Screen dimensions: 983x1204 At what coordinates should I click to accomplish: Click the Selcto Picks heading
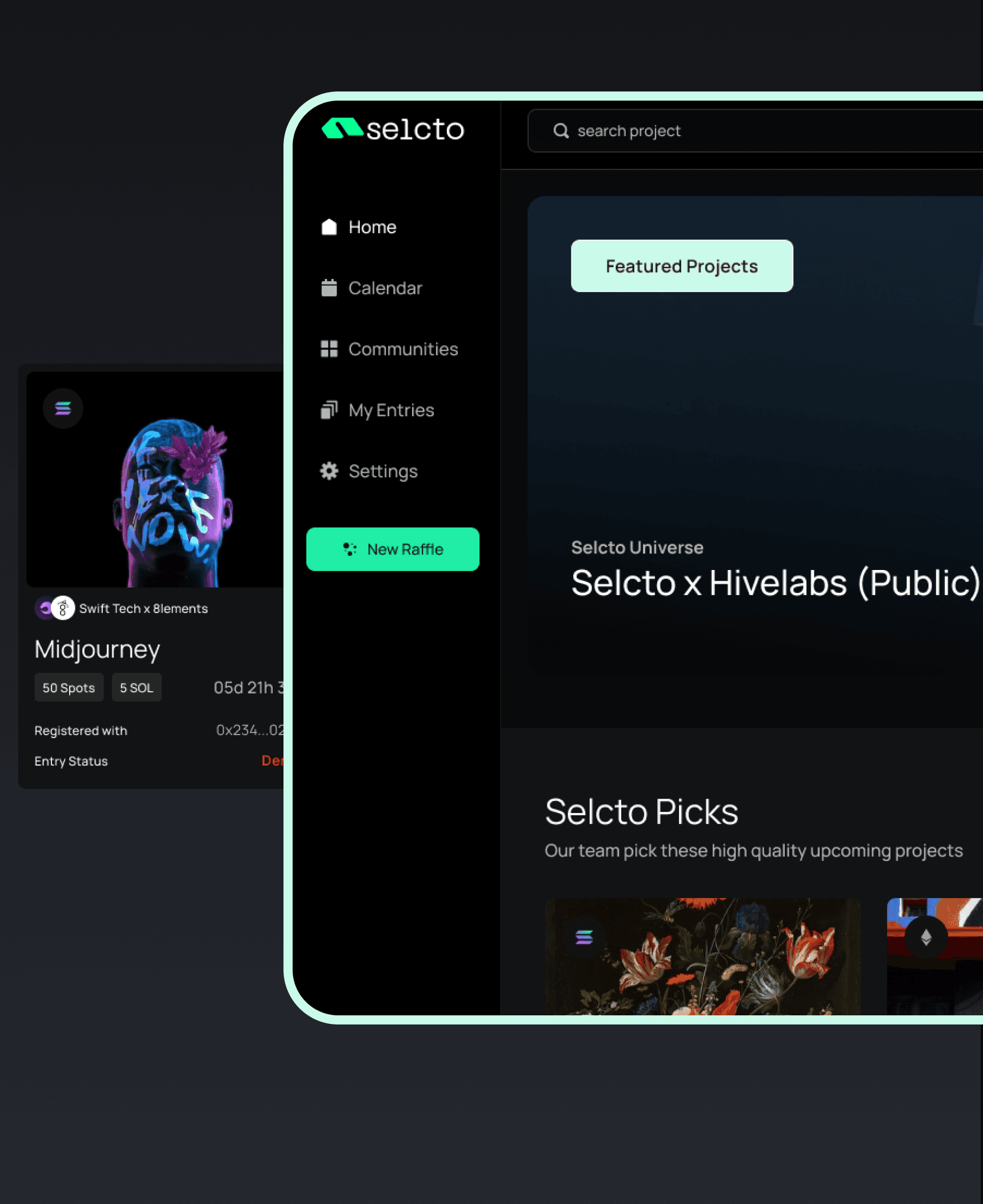coord(641,812)
